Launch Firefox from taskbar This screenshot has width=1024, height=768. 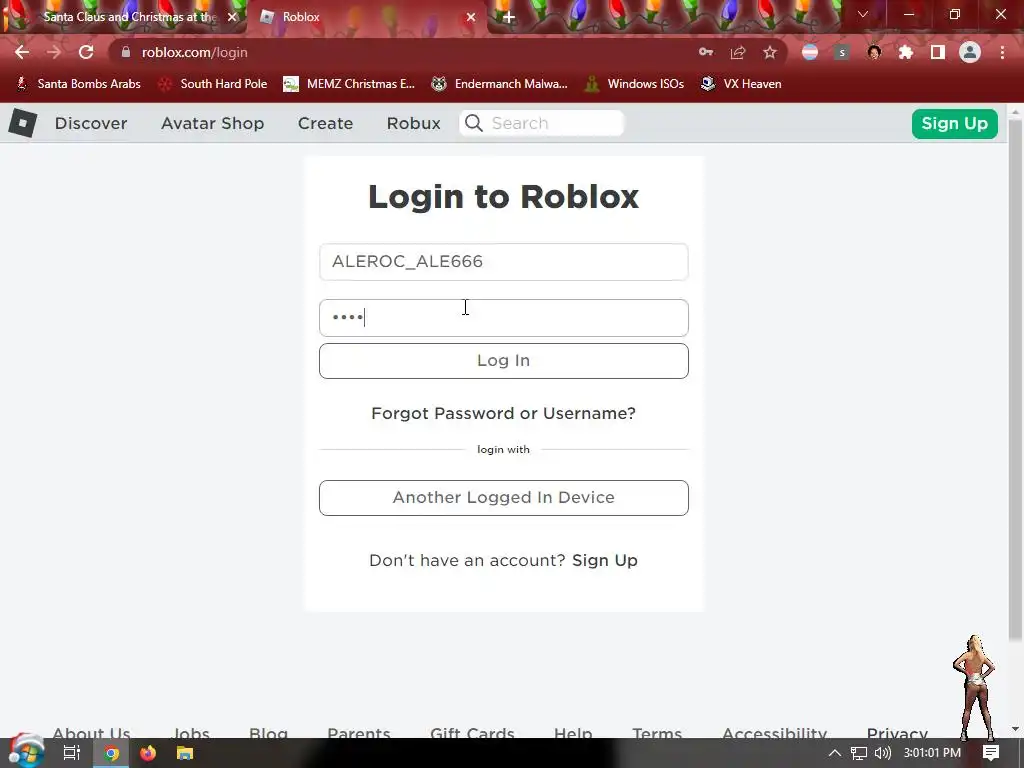148,753
